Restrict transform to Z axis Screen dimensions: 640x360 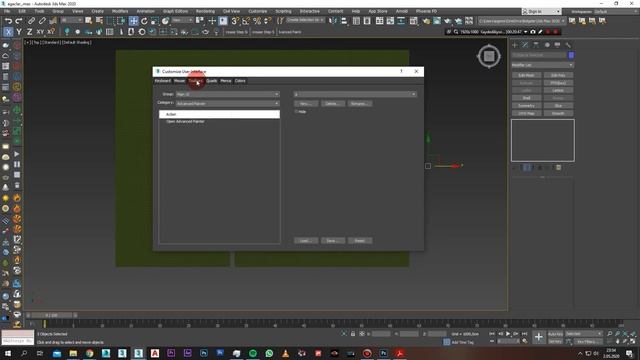(x=29, y=32)
